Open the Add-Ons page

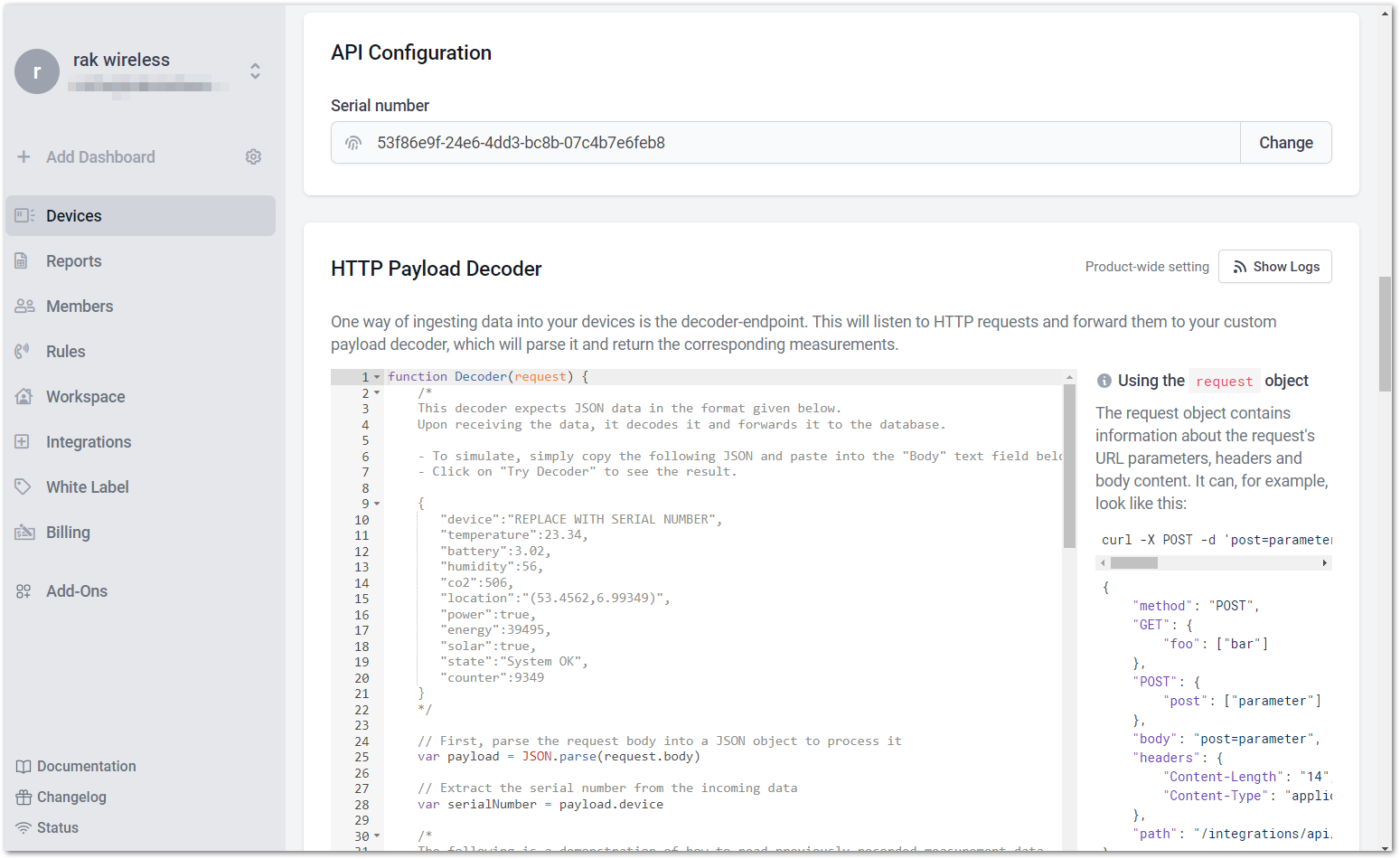coord(140,591)
